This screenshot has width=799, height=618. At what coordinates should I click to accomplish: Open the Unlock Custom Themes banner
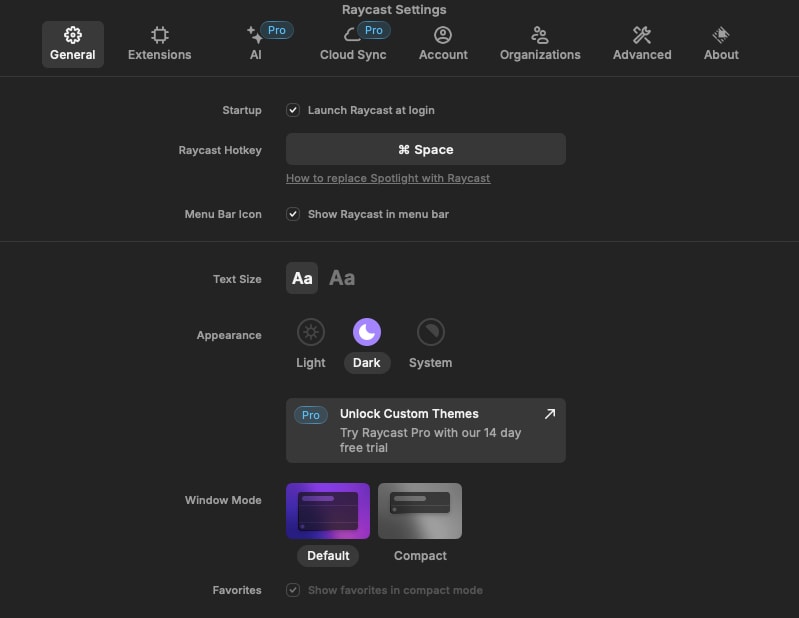tap(425, 431)
